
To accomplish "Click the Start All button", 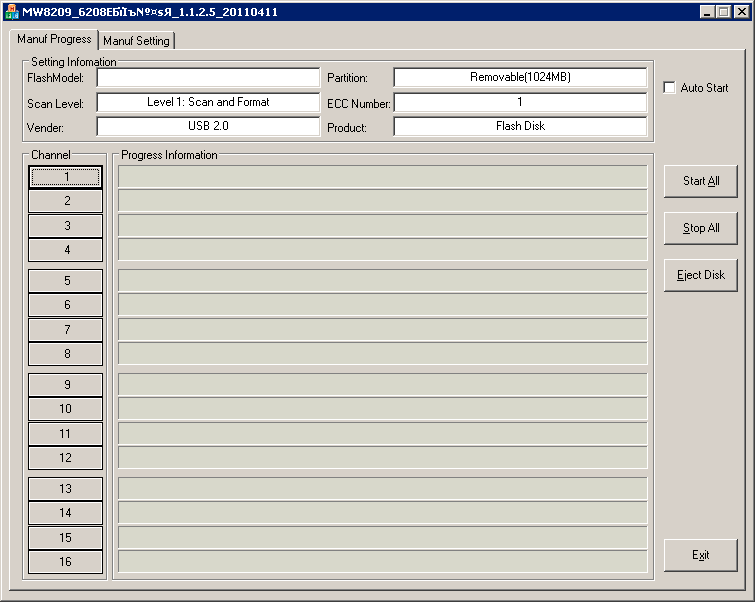I will coord(701,181).
